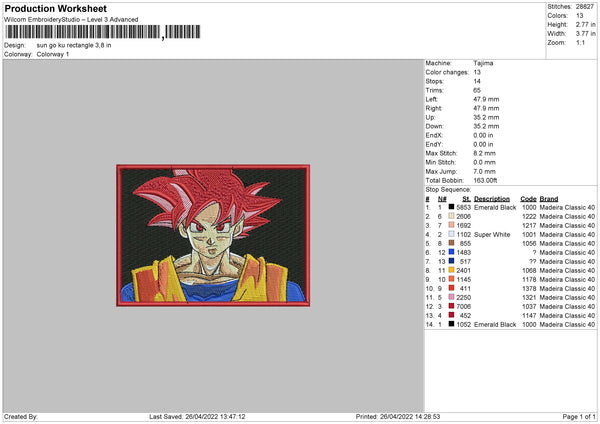Click the 'Created By:' footer label
The image size is (600, 424).
tap(21, 416)
